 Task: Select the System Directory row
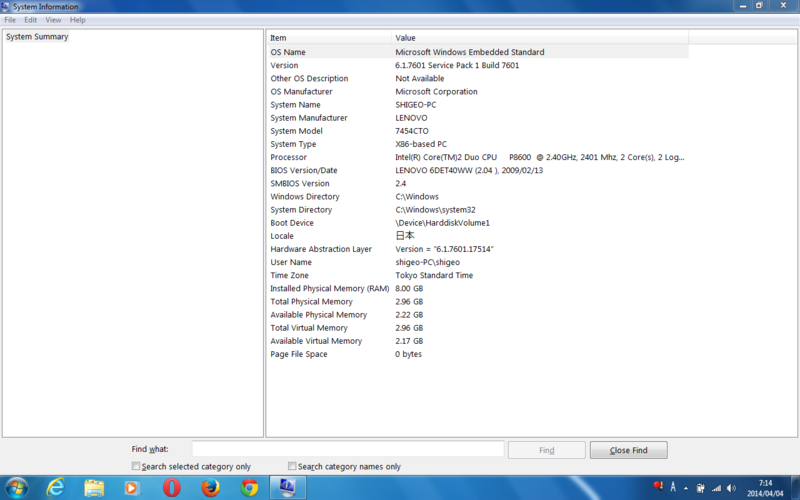(x=478, y=210)
